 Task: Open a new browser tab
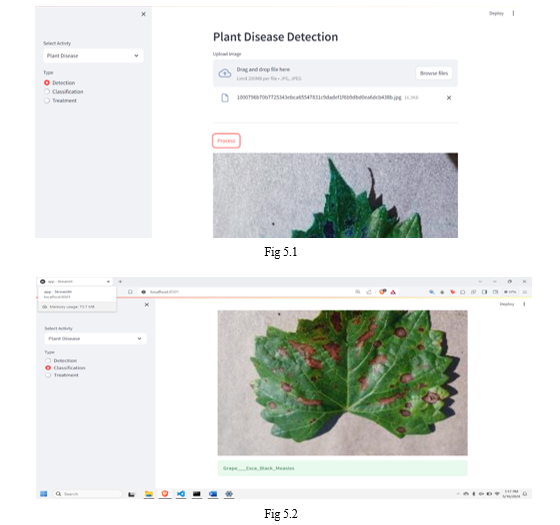click(x=120, y=281)
